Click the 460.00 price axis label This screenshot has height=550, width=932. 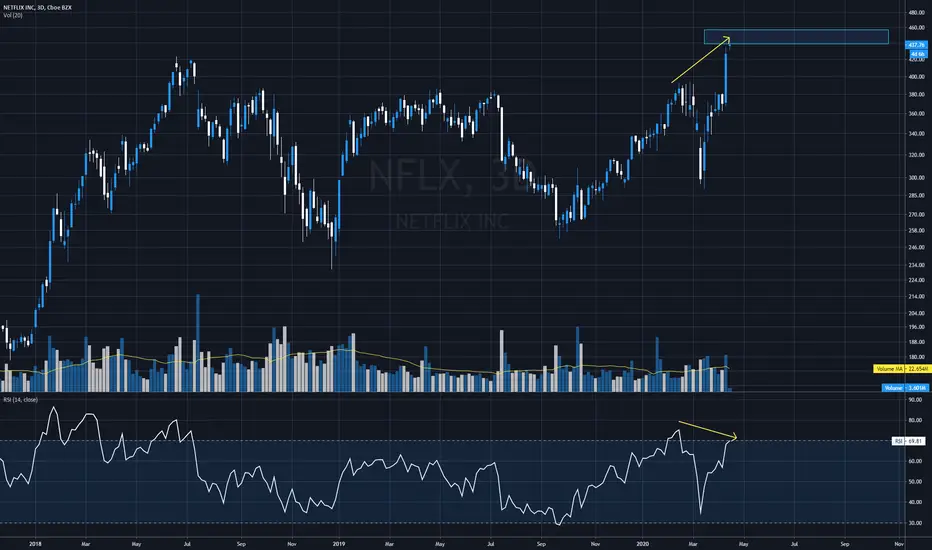pos(916,28)
